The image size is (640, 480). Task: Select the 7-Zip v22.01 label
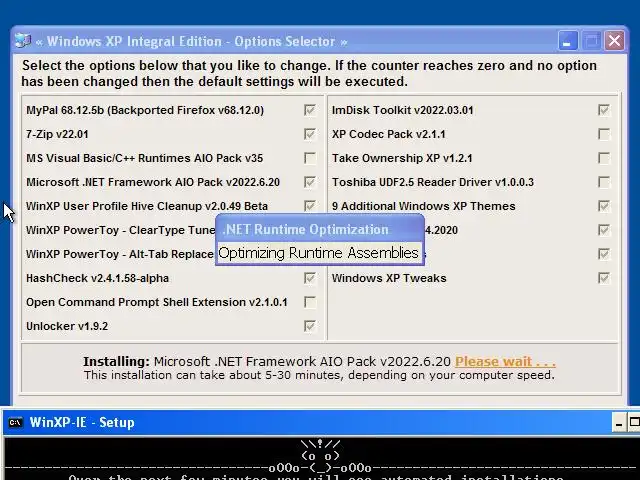(57, 134)
